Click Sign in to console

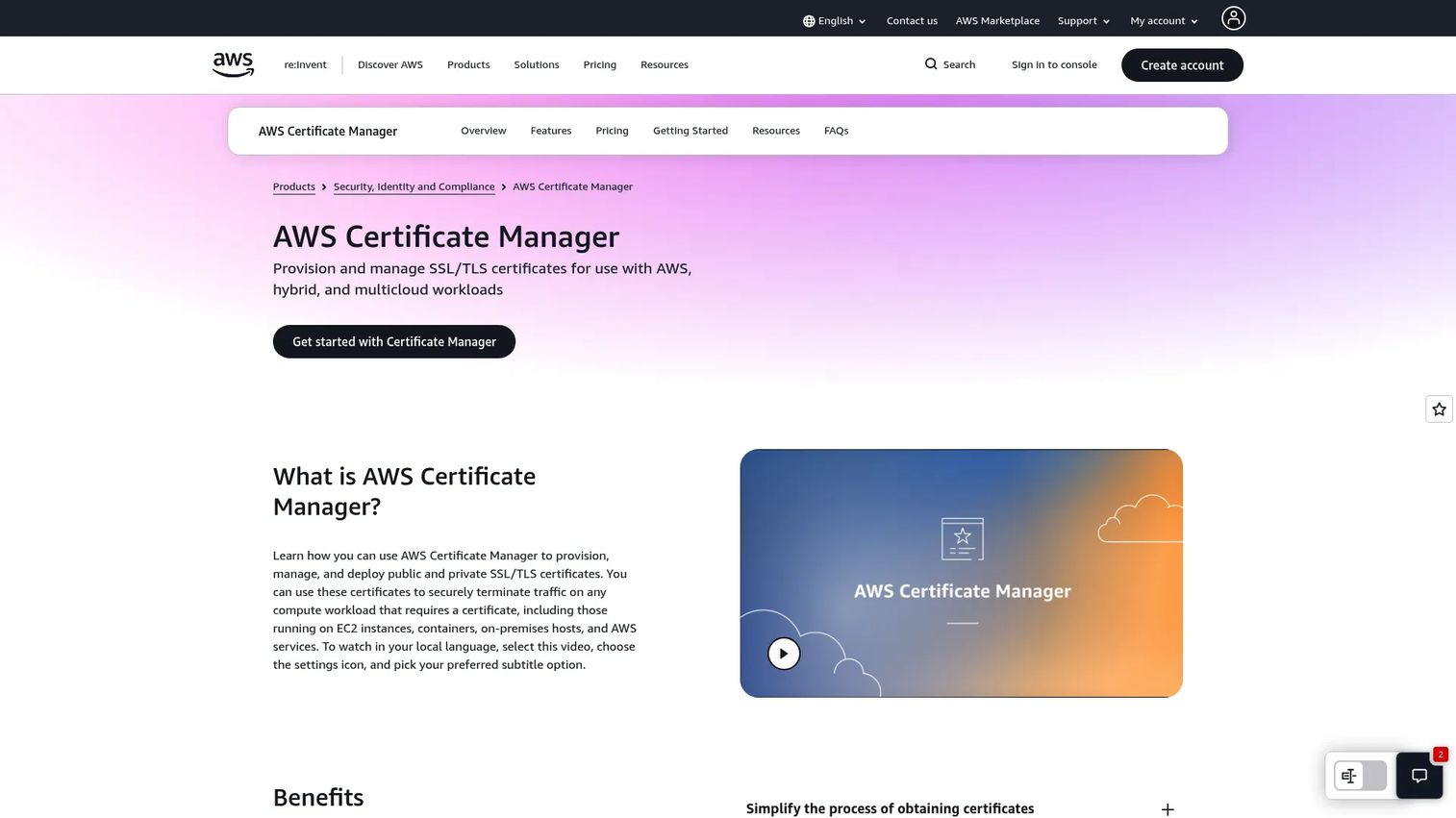click(1054, 65)
